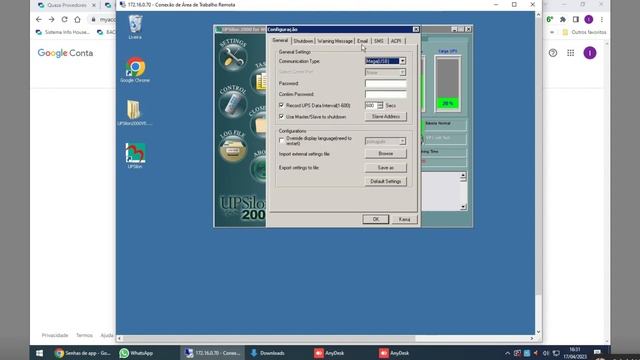Click the taskbar clock
640x360 pixels.
click(575, 353)
